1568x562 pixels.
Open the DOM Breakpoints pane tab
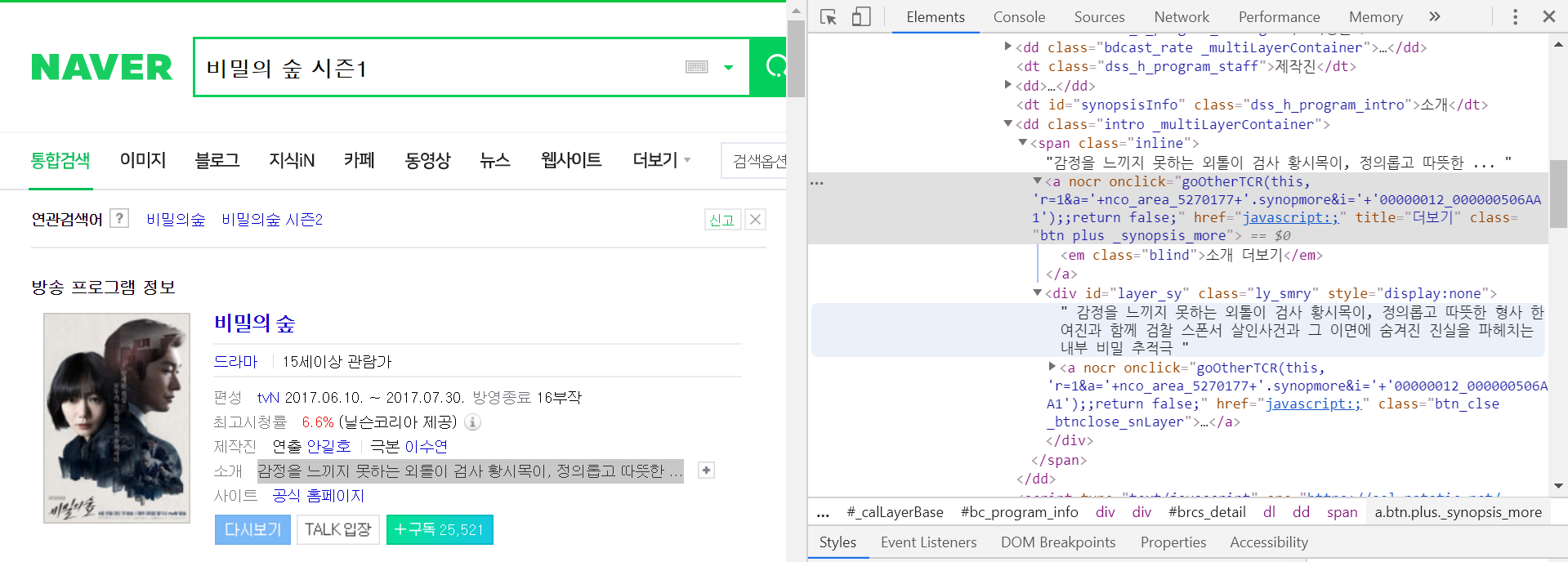click(x=1058, y=542)
